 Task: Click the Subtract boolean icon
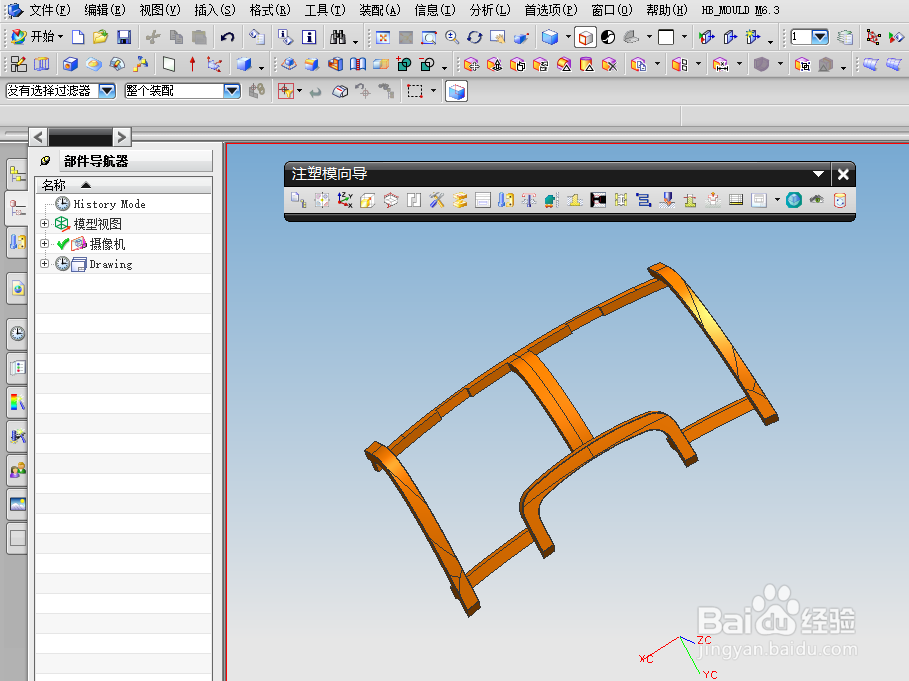tap(427, 64)
